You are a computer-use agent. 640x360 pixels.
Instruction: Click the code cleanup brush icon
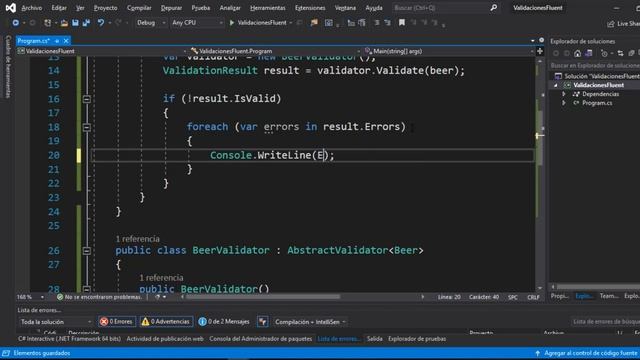tap(158, 297)
